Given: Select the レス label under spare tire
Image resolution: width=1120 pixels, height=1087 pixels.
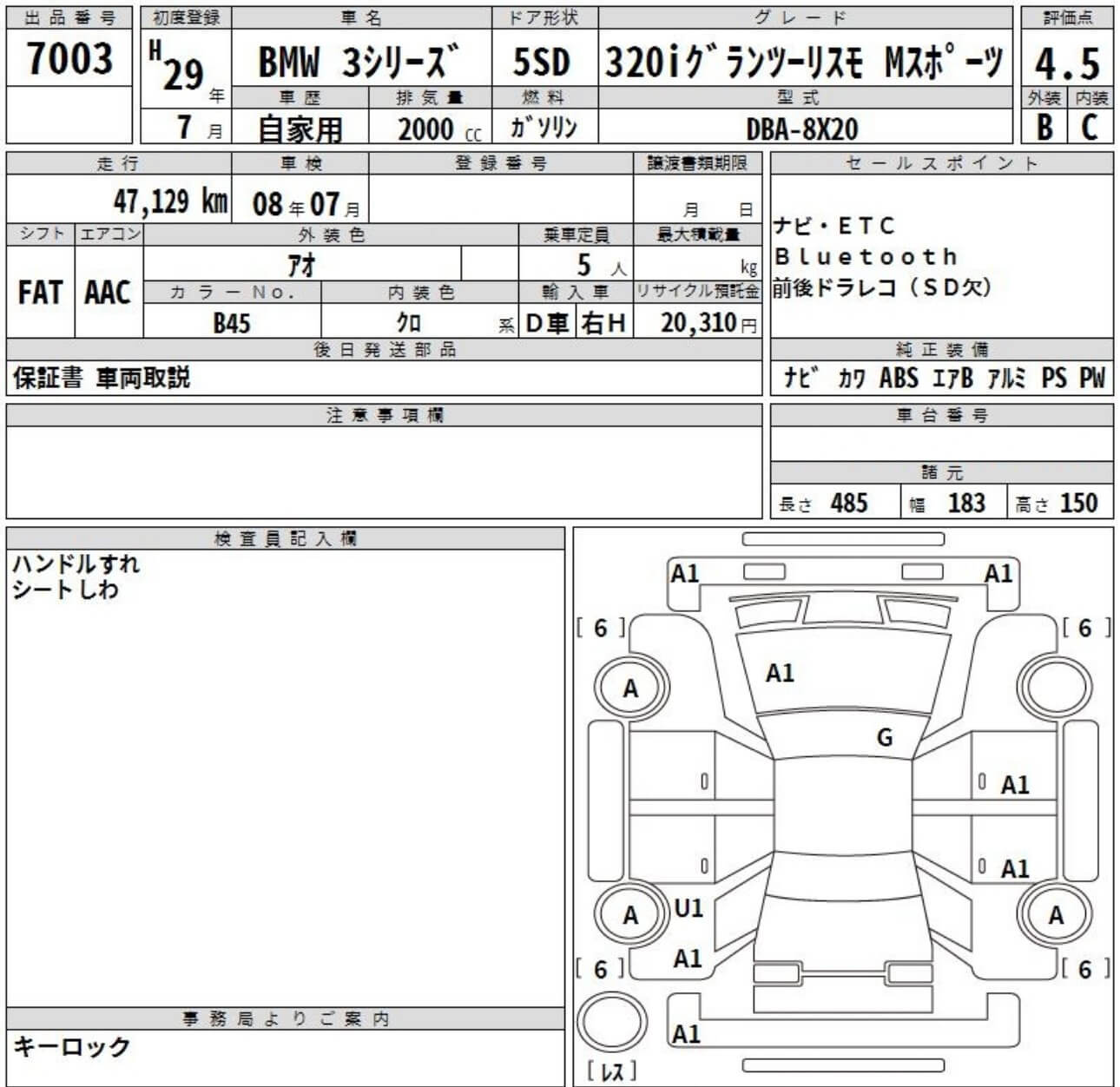Looking at the screenshot, I should tap(612, 1071).
